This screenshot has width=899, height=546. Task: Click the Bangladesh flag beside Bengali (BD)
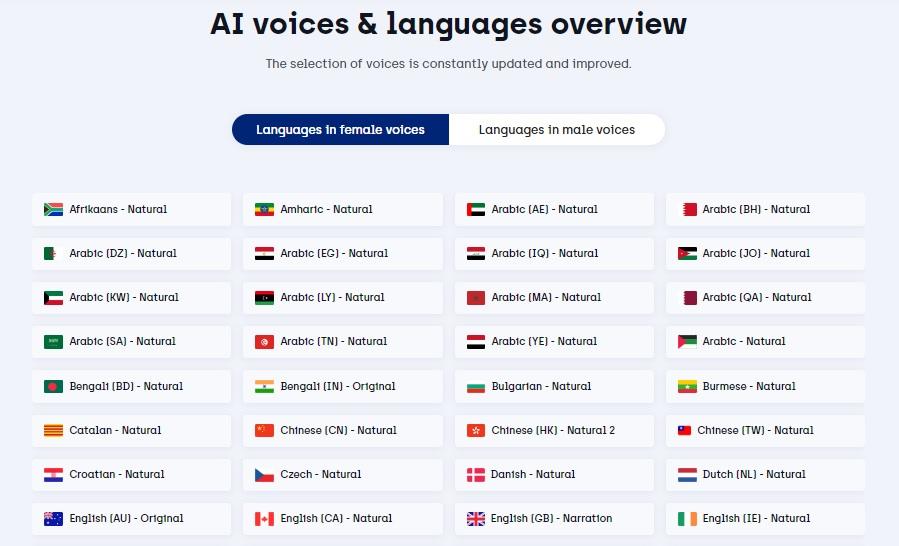coord(53,387)
